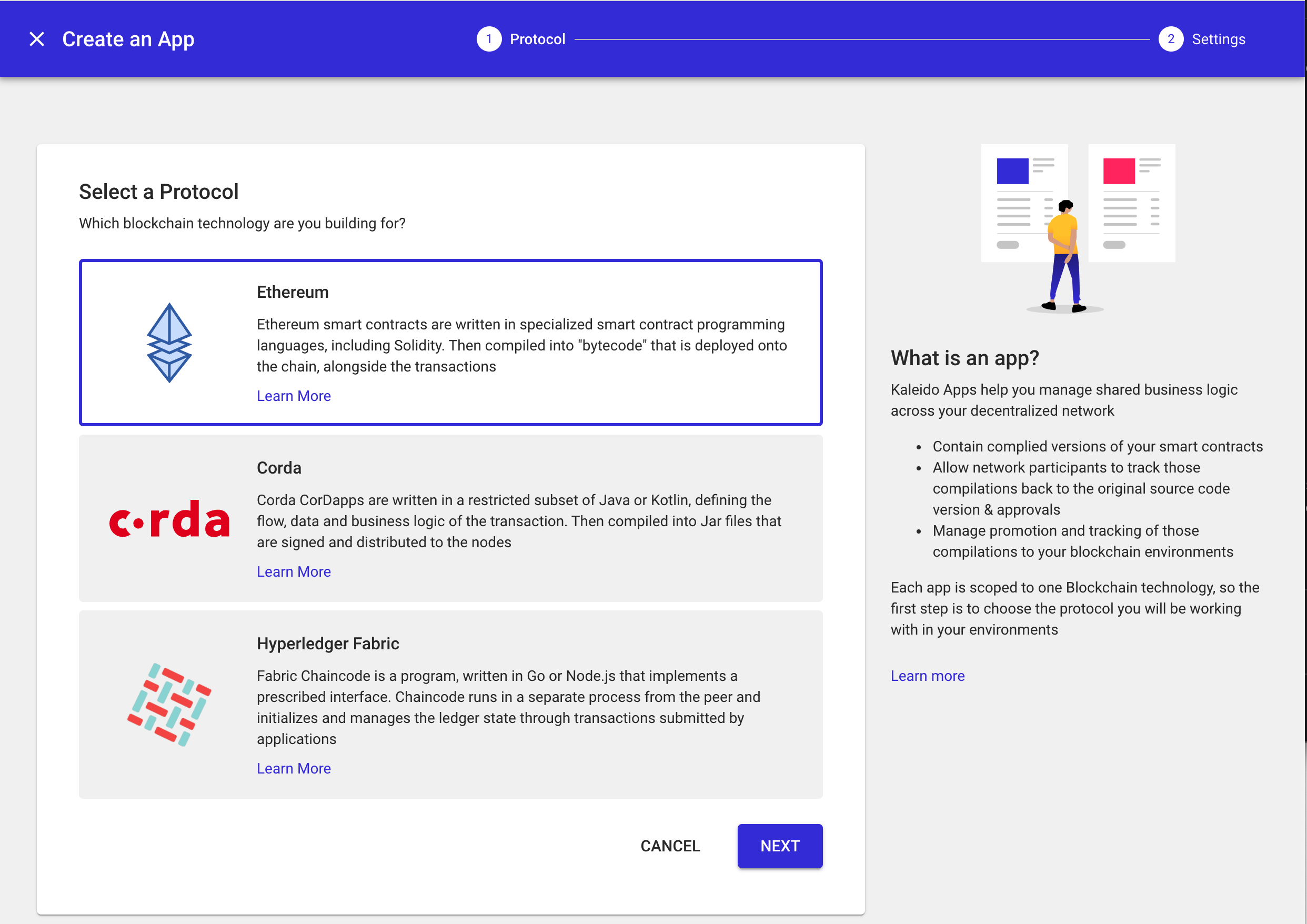The width and height of the screenshot is (1307, 924).
Task: Click the Select a Protocol heading
Action: click(159, 192)
